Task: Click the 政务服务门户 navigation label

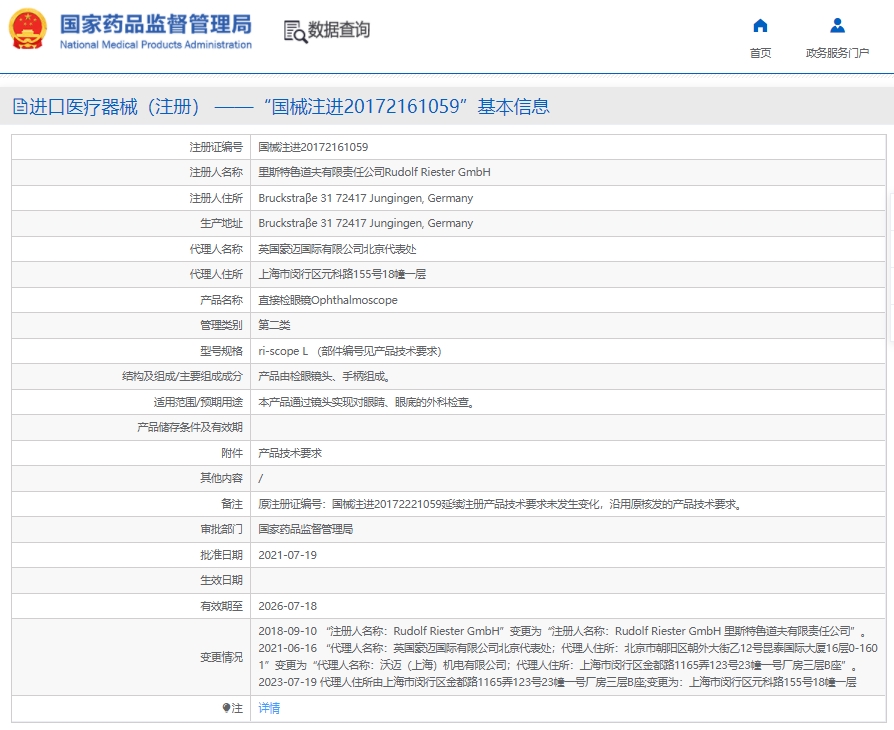Action: pyautogui.click(x=837, y=53)
